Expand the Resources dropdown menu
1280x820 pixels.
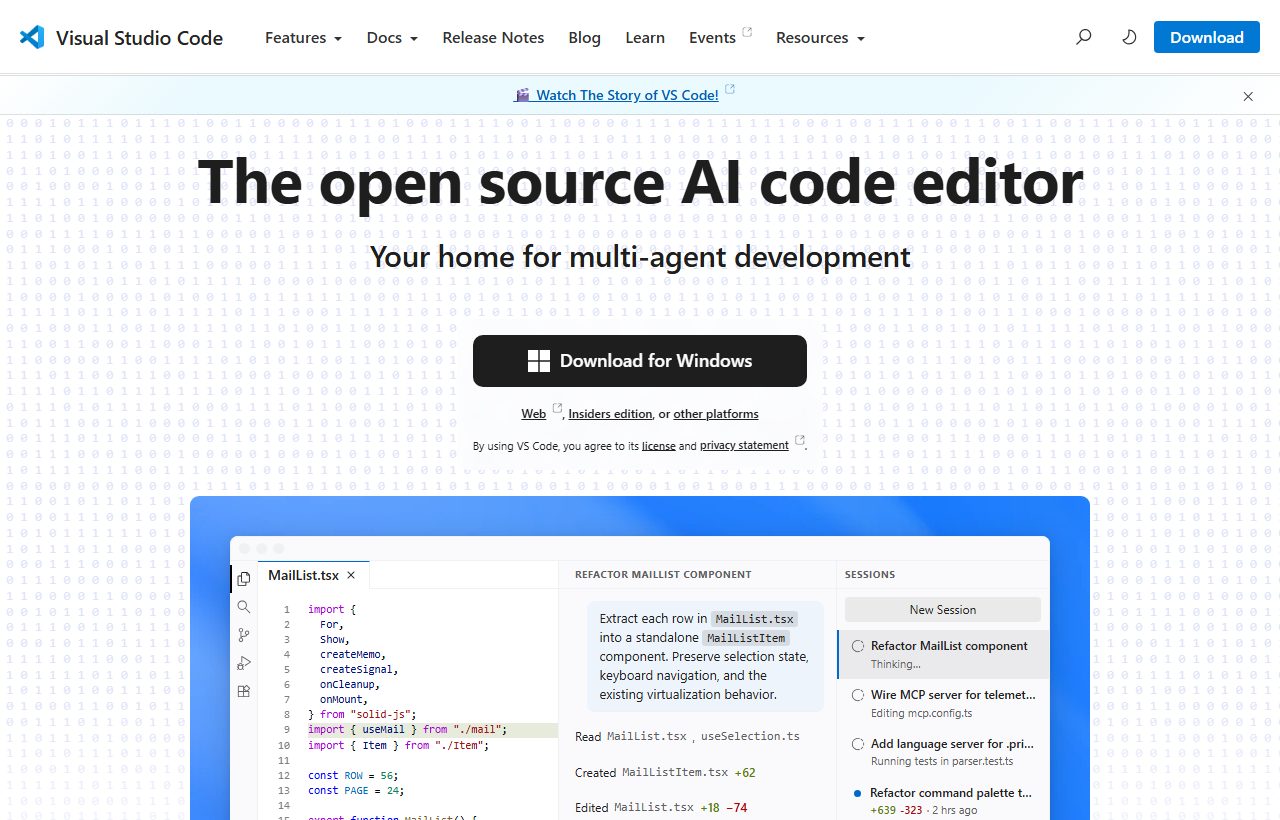(x=820, y=38)
